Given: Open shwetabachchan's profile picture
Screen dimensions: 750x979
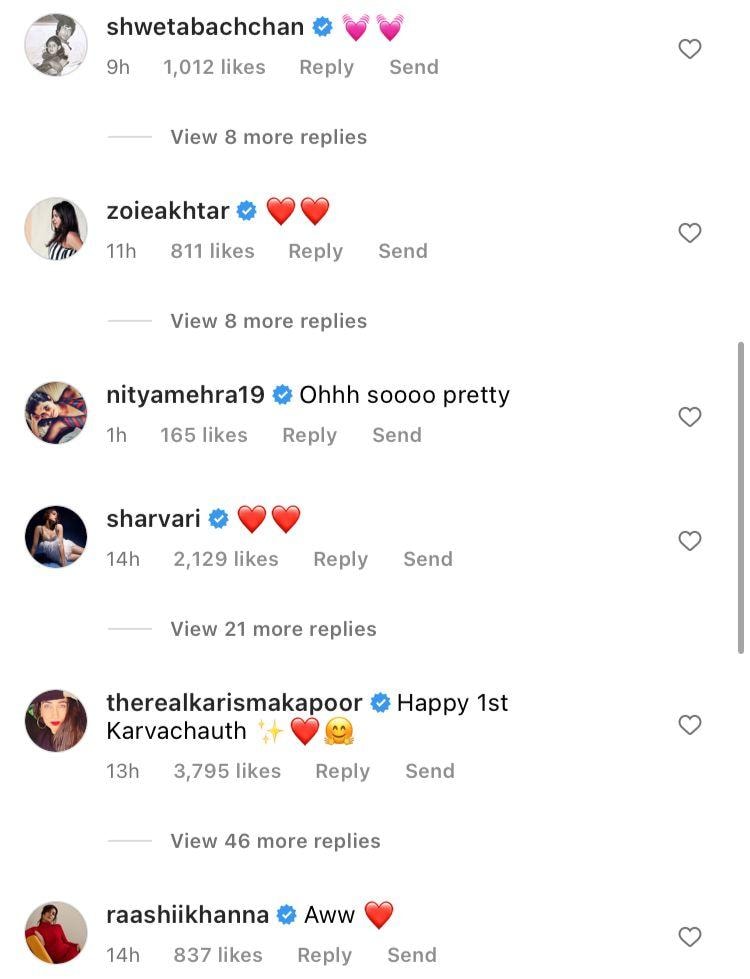Looking at the screenshot, I should 56,45.
